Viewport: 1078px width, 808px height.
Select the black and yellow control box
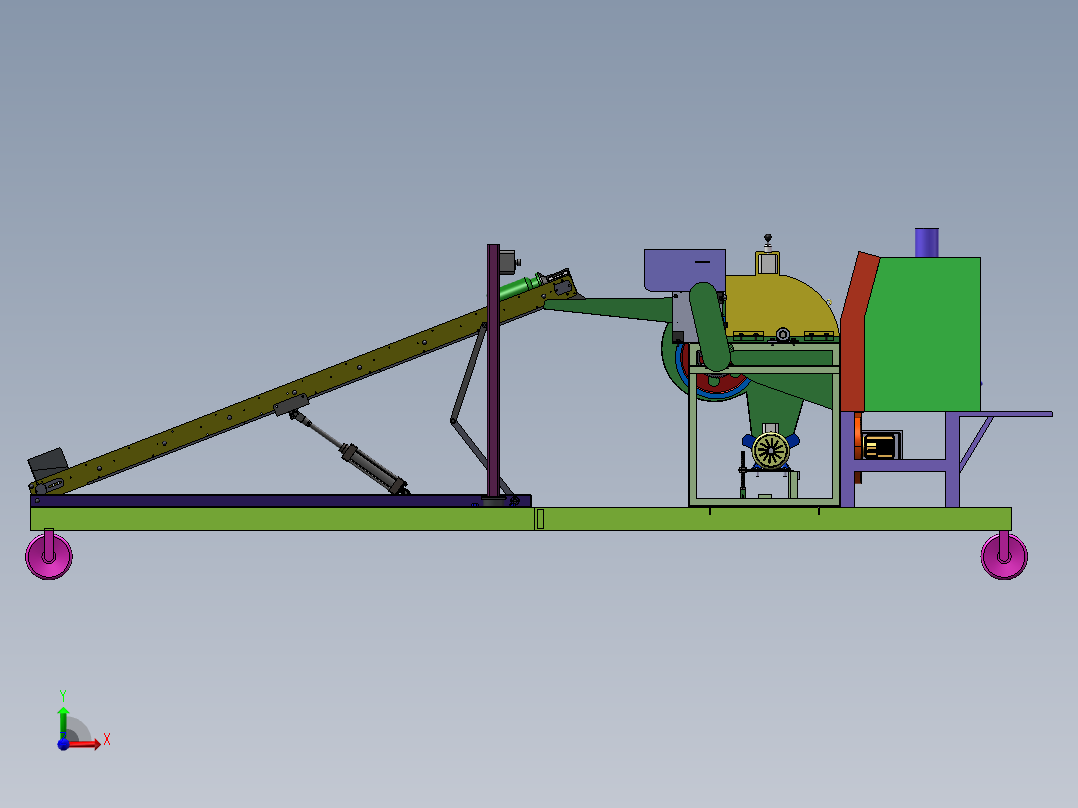click(x=881, y=446)
